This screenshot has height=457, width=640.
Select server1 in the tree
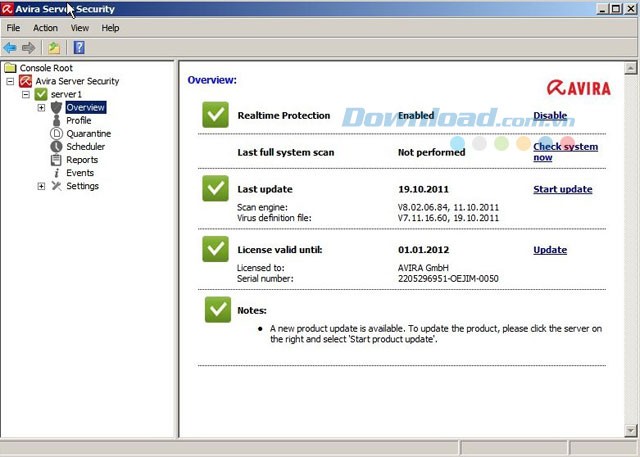(x=66, y=94)
